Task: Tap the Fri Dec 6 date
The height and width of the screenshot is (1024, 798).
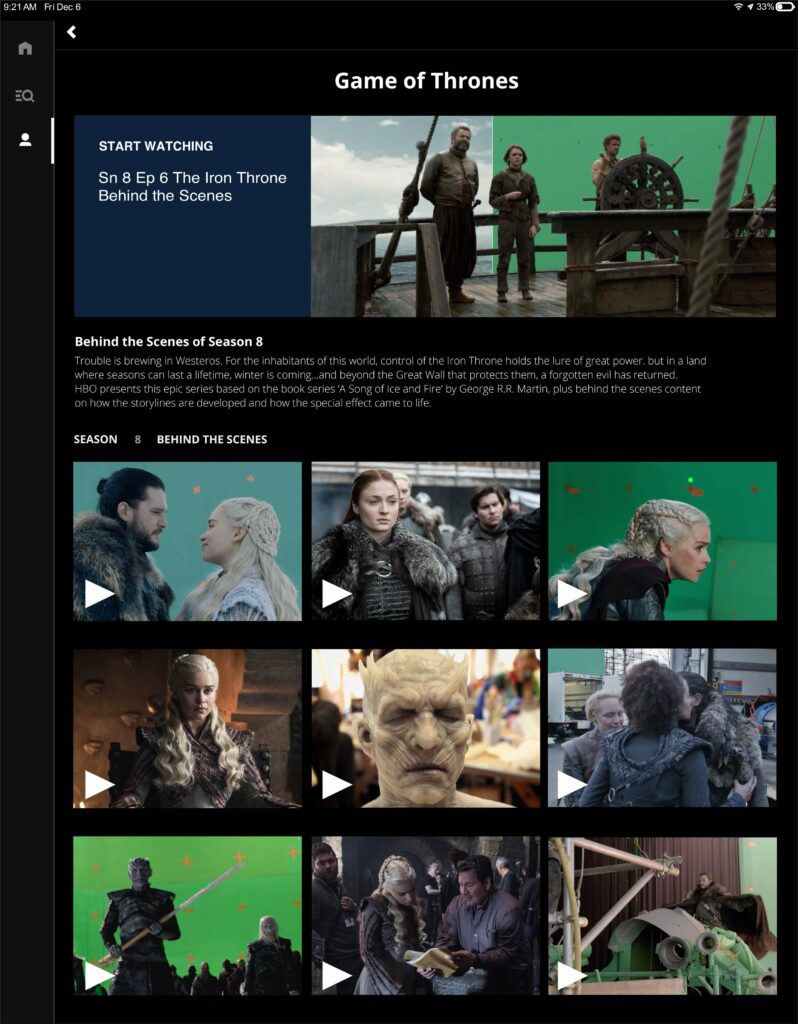Action: 62,7
